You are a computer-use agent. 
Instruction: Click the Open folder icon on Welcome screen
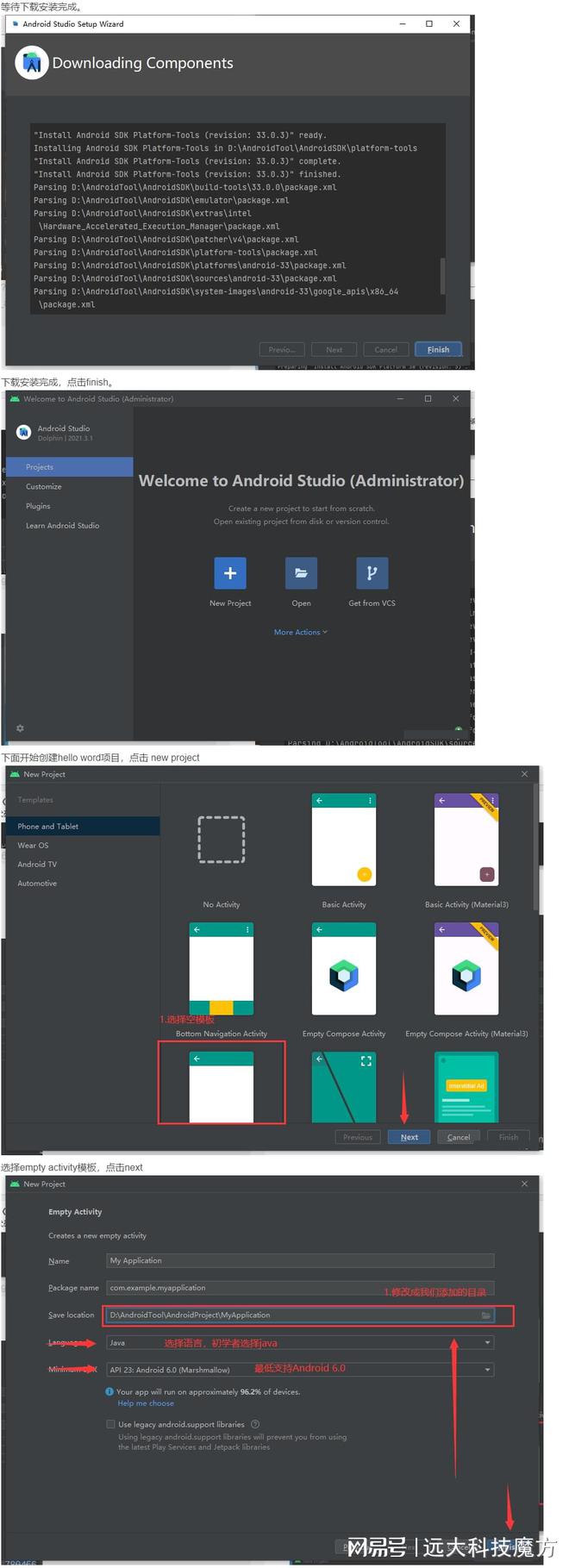301,573
